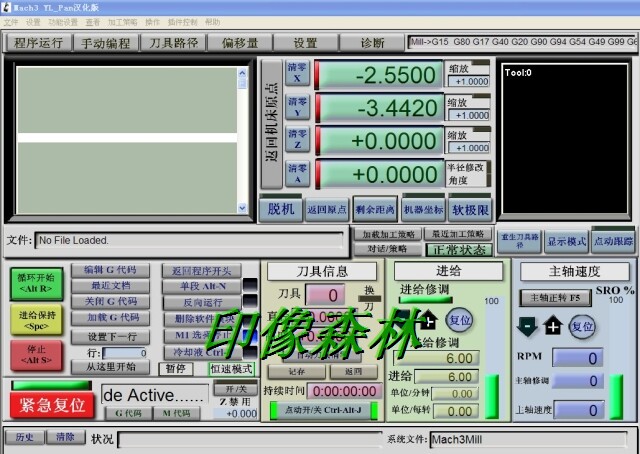Click 从这里开始 run from here button
Viewport: 640px width, 454px height.
[x=110, y=367]
